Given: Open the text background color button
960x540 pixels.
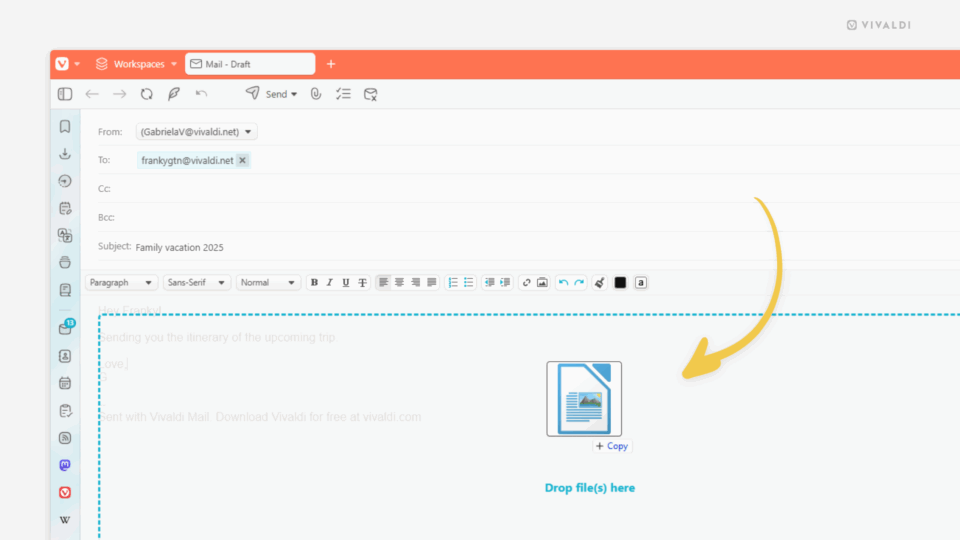Looking at the screenshot, I should coord(641,282).
